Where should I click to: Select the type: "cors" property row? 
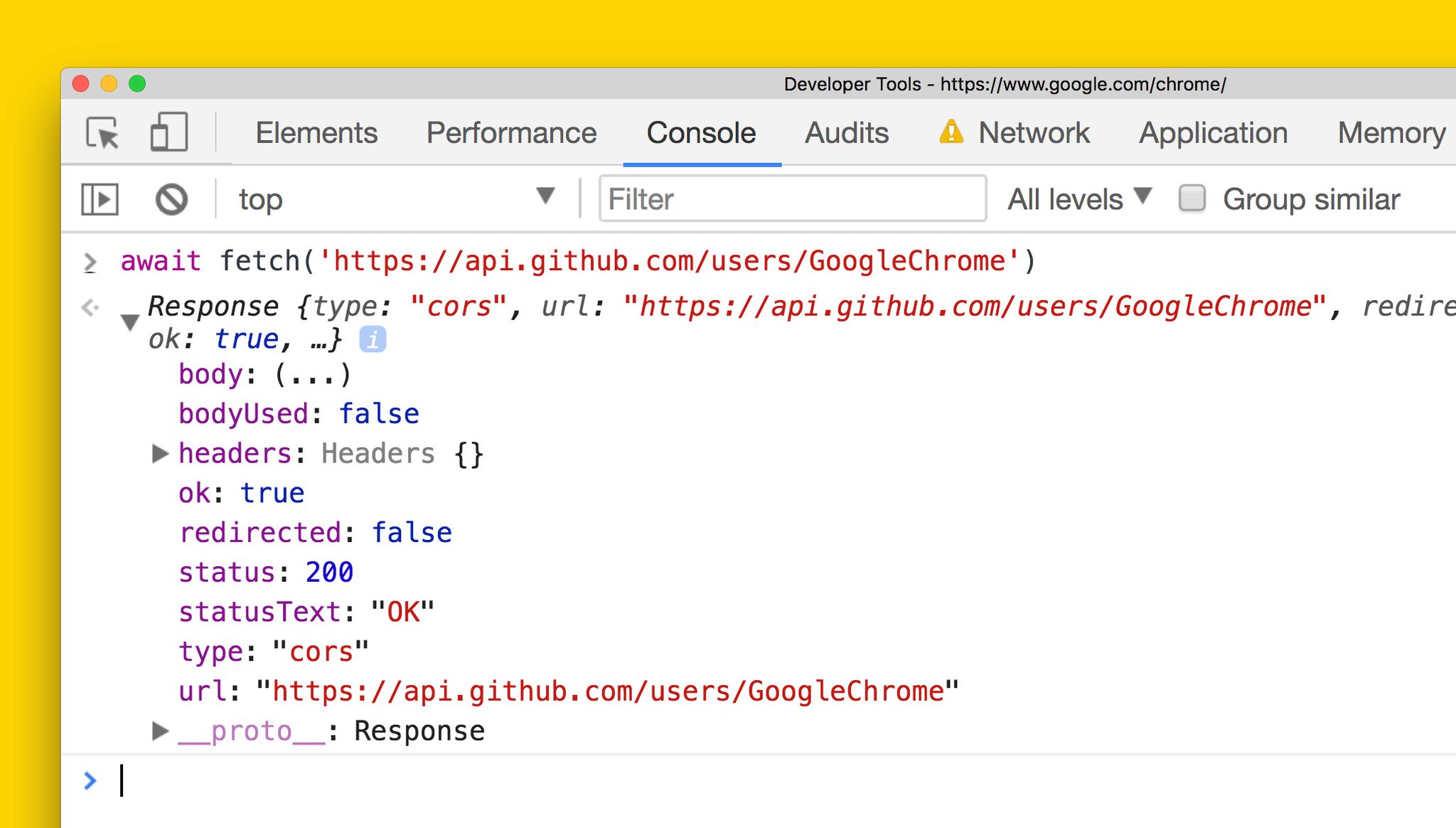click(x=274, y=652)
